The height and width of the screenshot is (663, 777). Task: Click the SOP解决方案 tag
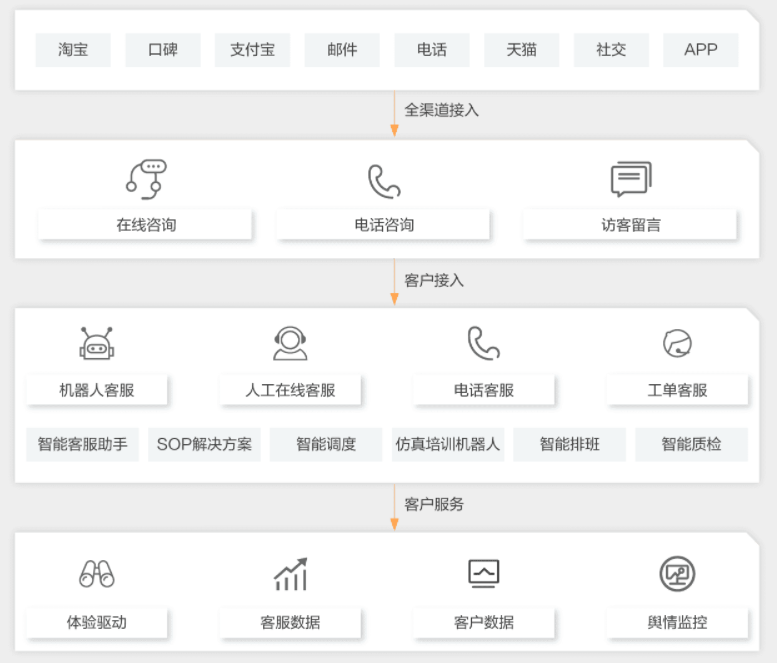pyautogui.click(x=204, y=444)
